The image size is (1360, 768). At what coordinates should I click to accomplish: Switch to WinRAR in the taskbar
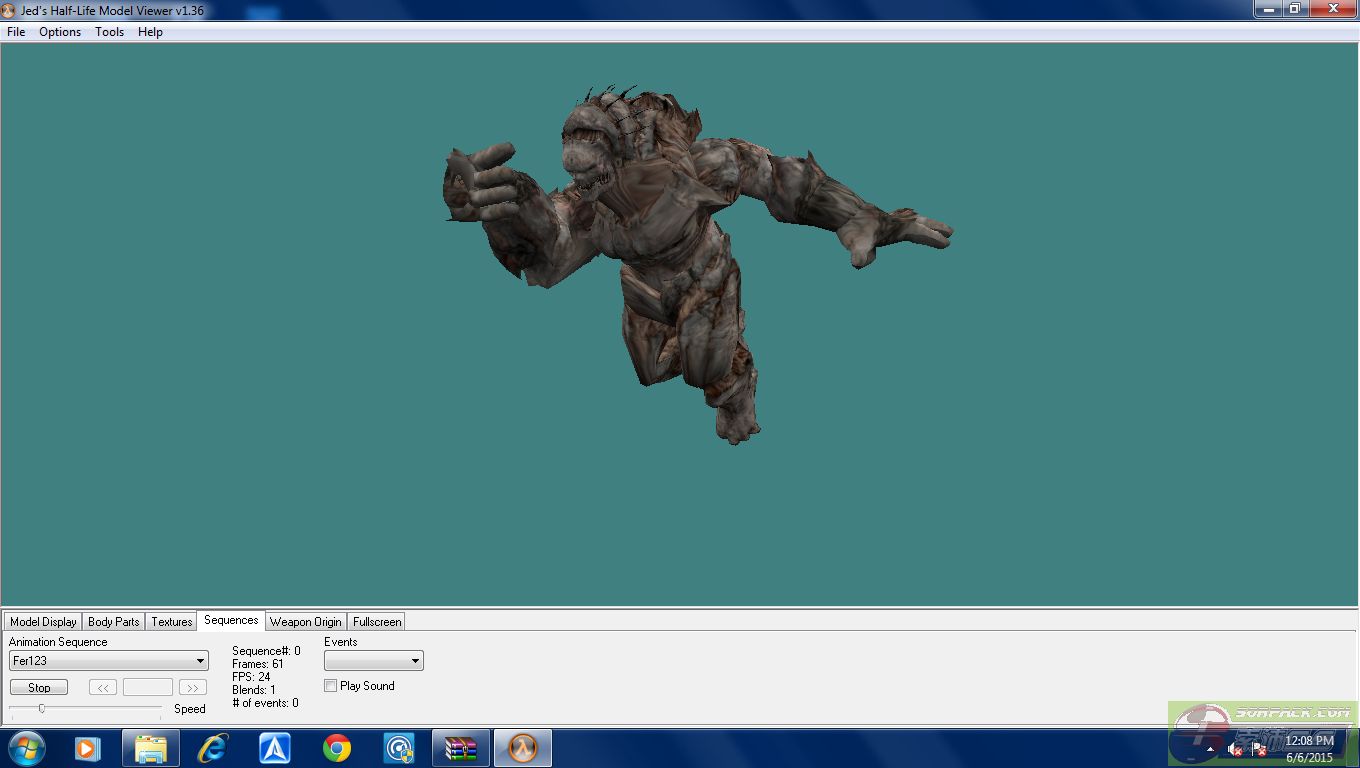point(461,748)
